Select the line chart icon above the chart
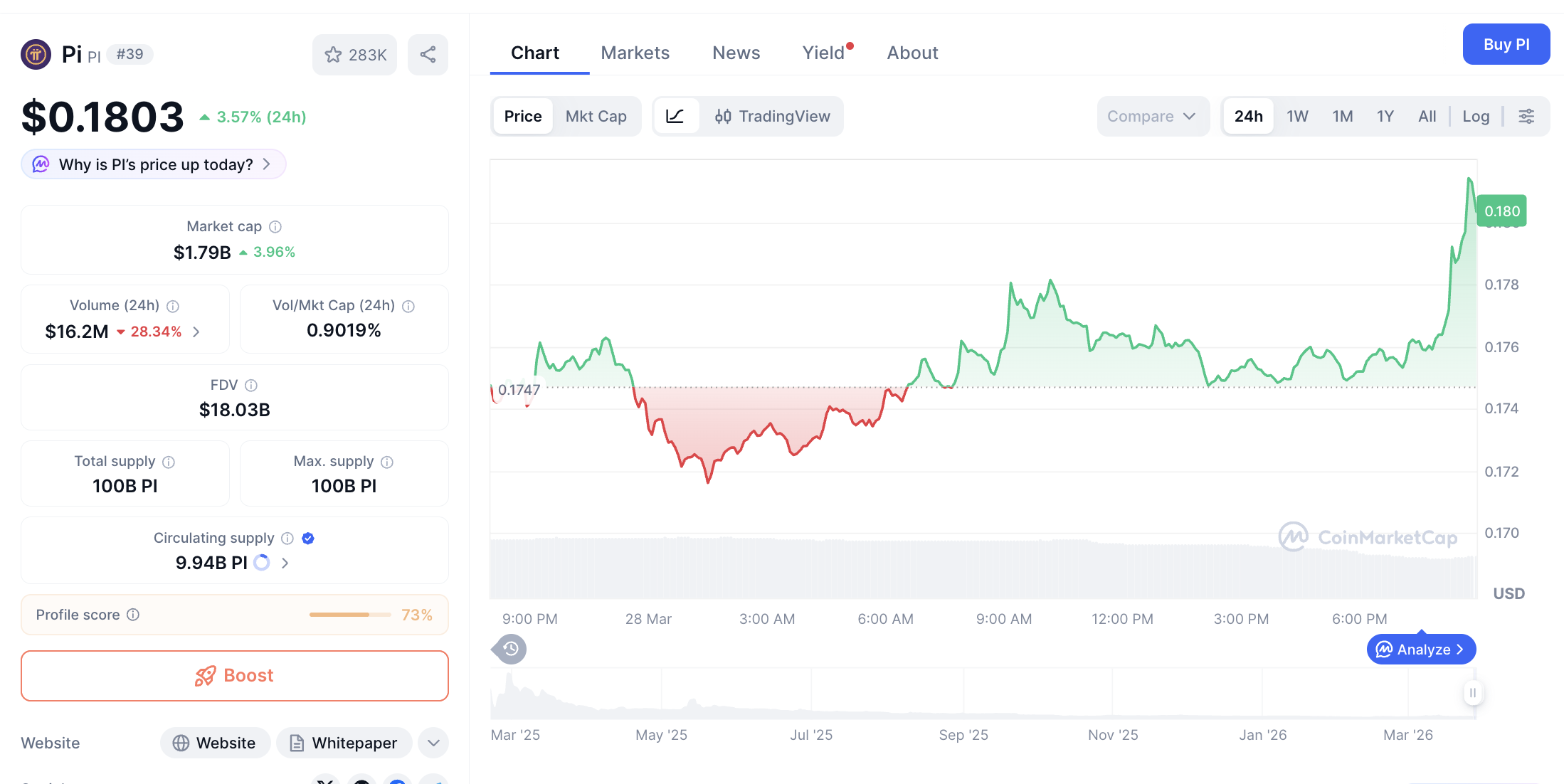1564x784 pixels. 675,116
